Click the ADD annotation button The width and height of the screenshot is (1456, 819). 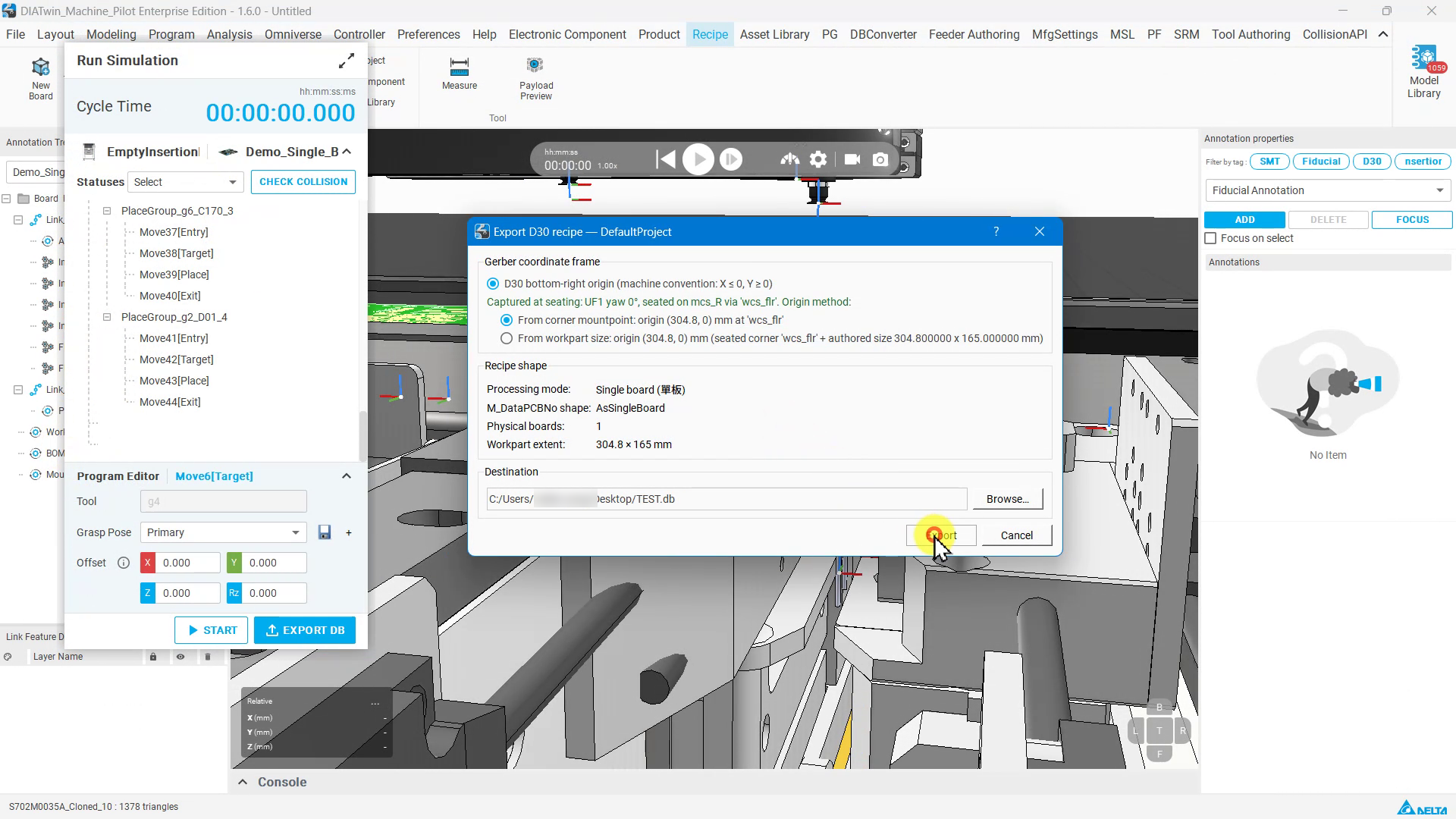[1244, 220]
